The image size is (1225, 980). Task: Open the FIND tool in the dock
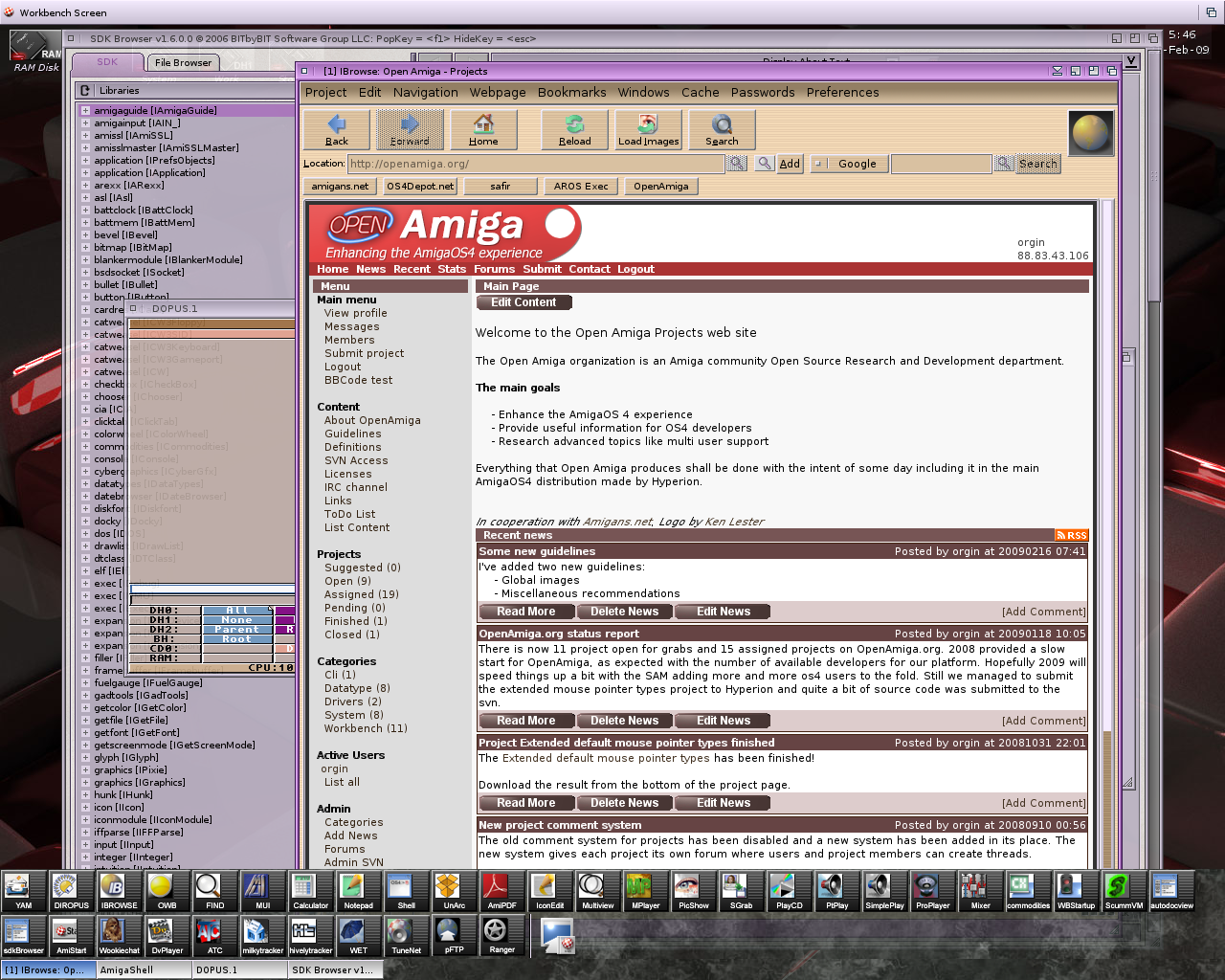(x=215, y=892)
